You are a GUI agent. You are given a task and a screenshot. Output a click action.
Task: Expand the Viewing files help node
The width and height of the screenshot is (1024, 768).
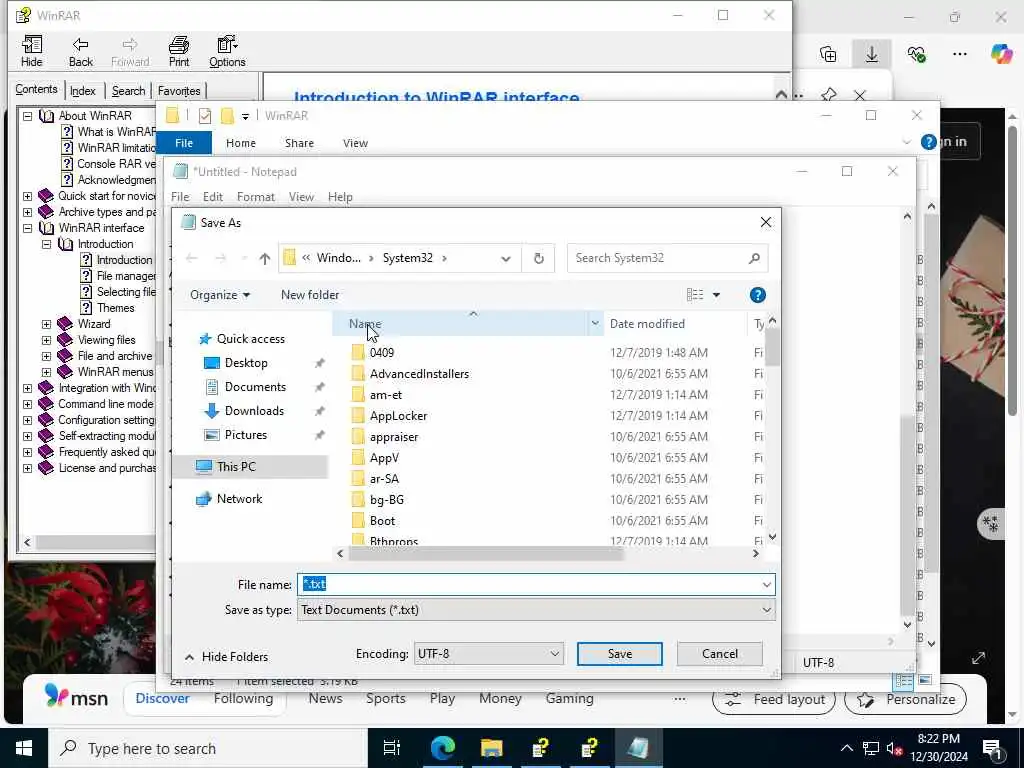(46, 340)
